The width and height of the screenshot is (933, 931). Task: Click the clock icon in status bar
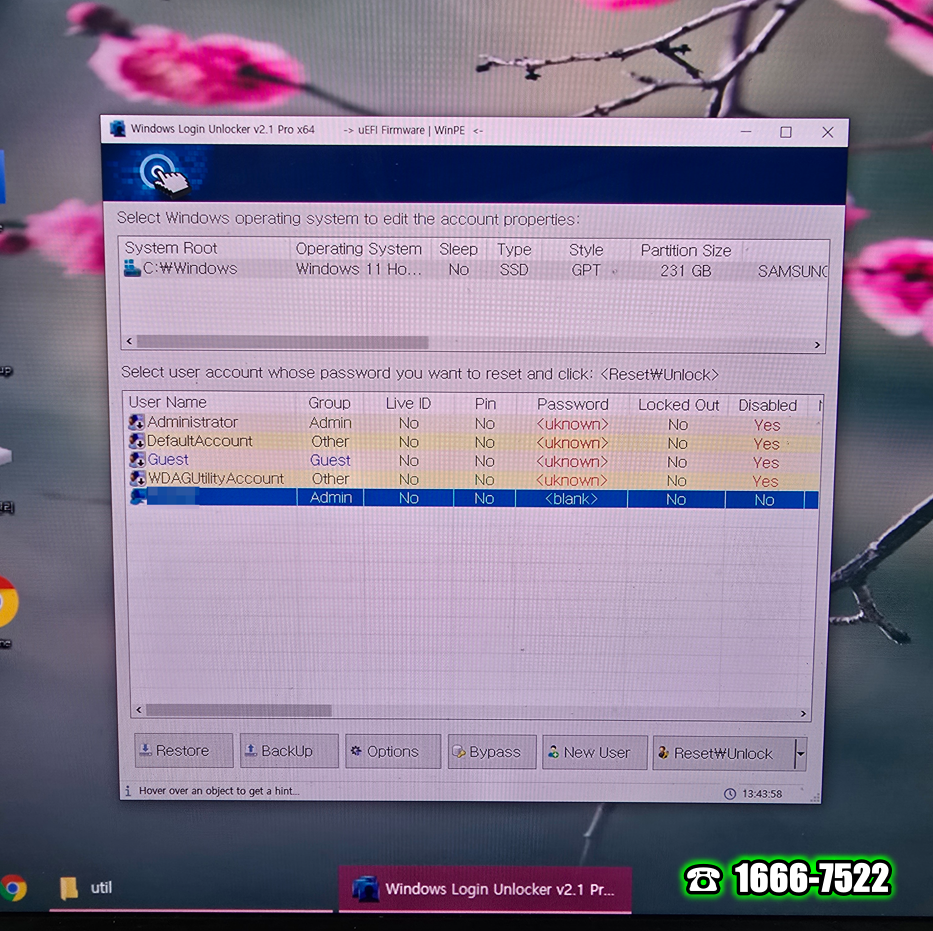(730, 794)
